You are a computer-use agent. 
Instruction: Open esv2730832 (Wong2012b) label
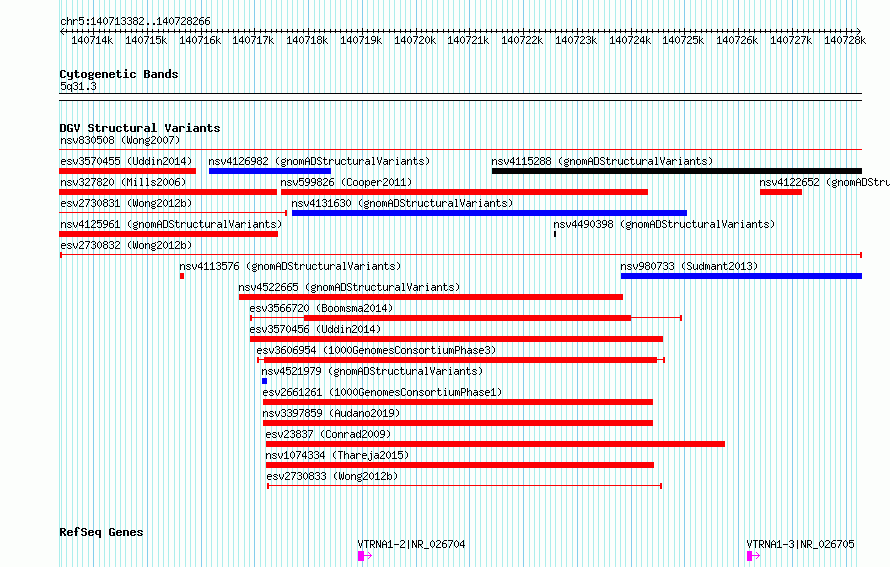[x=126, y=245]
